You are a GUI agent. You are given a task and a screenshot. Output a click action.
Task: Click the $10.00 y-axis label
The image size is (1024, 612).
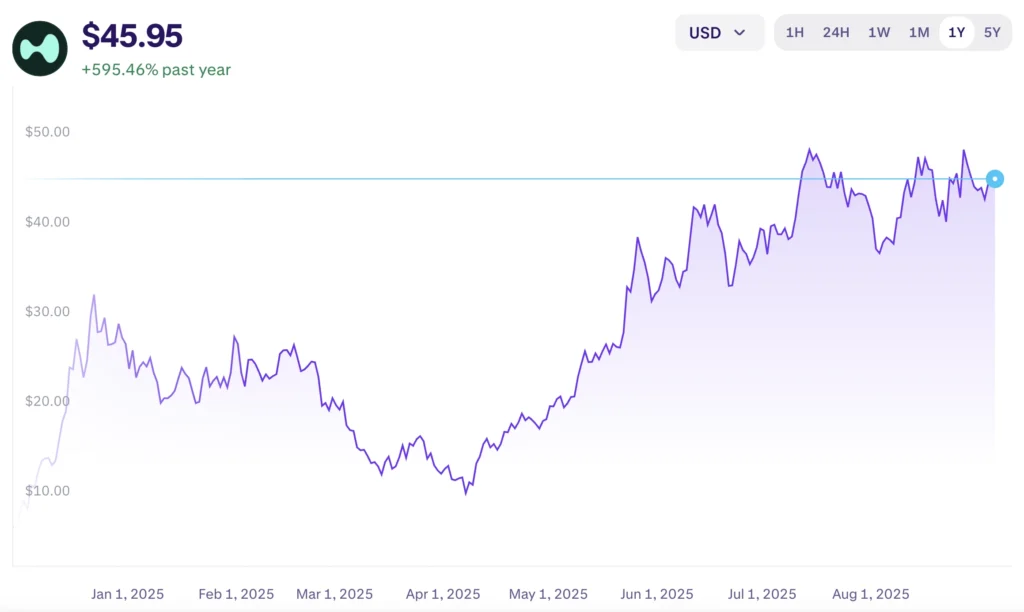tap(47, 491)
